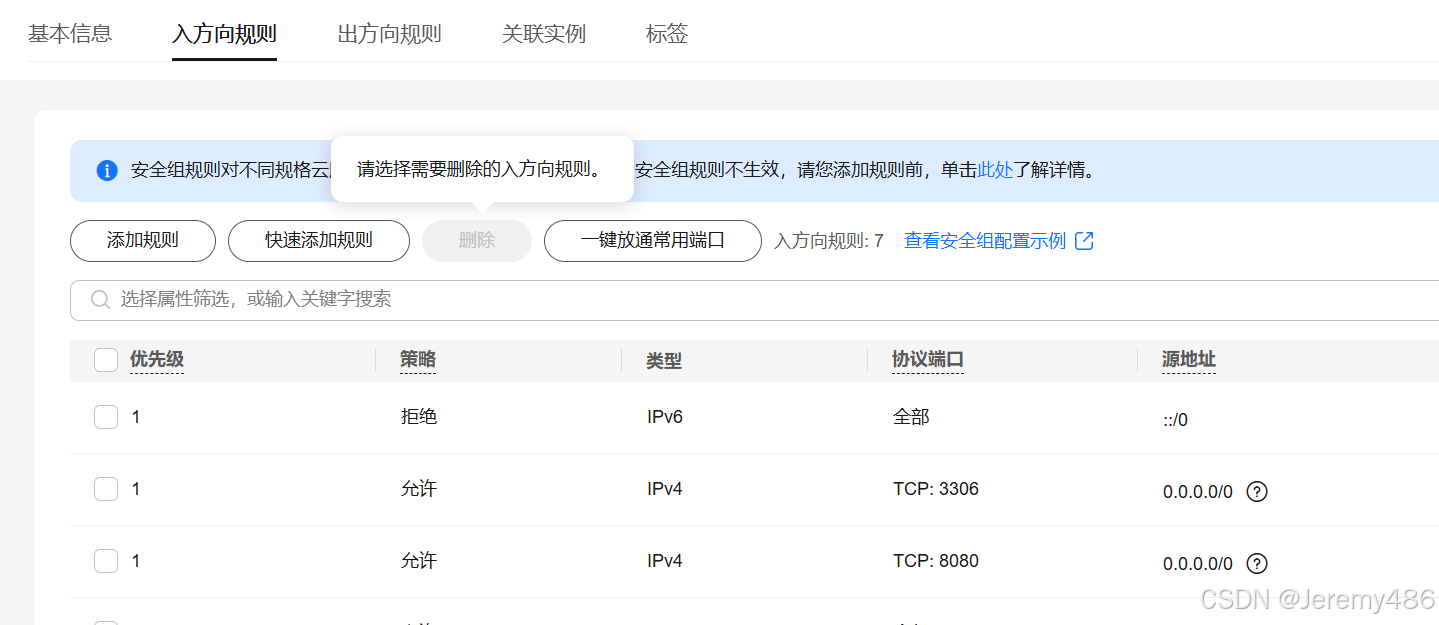Go to the 标签 tab
Viewport: 1439px width, 625px height.
[667, 34]
